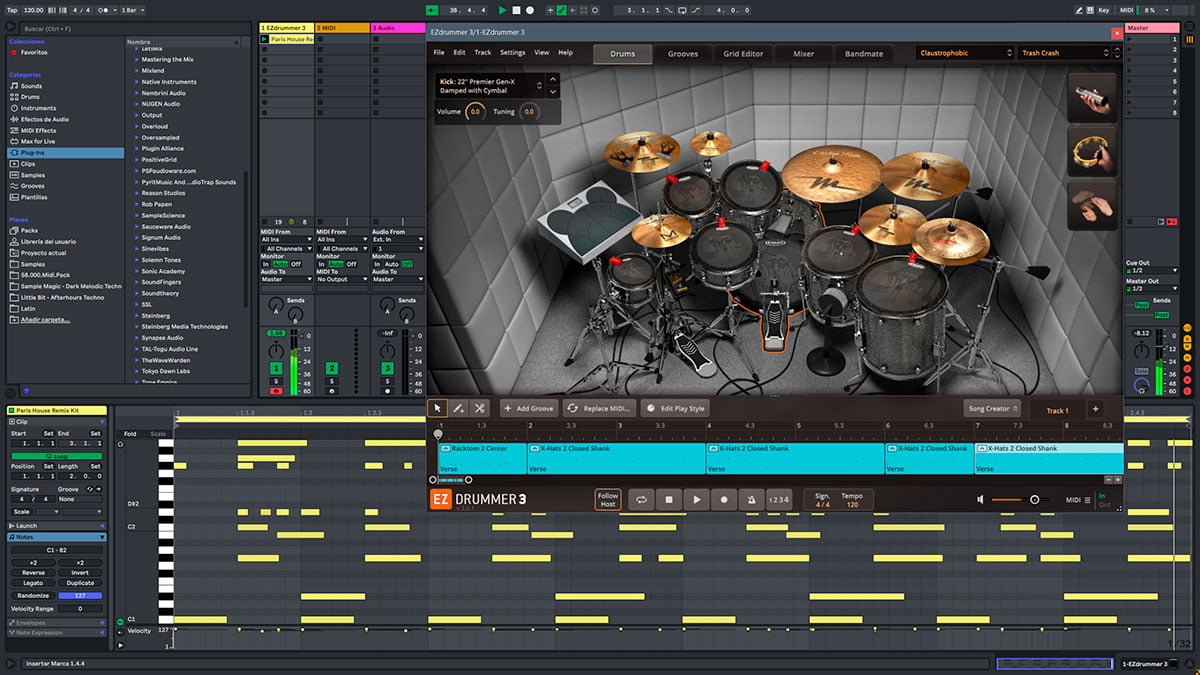Select the Racktom 2 Center verse block
This screenshot has width=1200, height=675.
click(483, 459)
